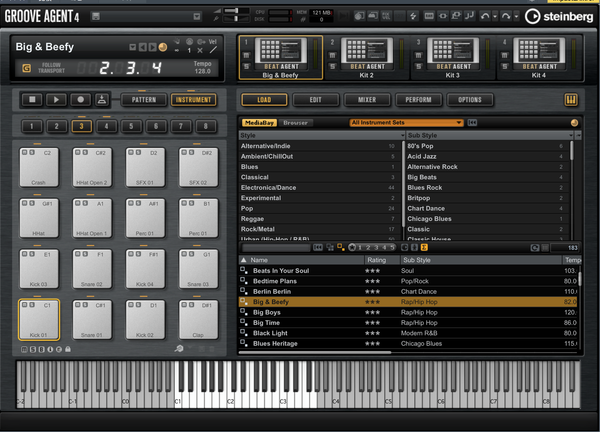Screen dimensions: 600x432
Task: Select the Beats In Your Soul kit
Action: (408, 271)
